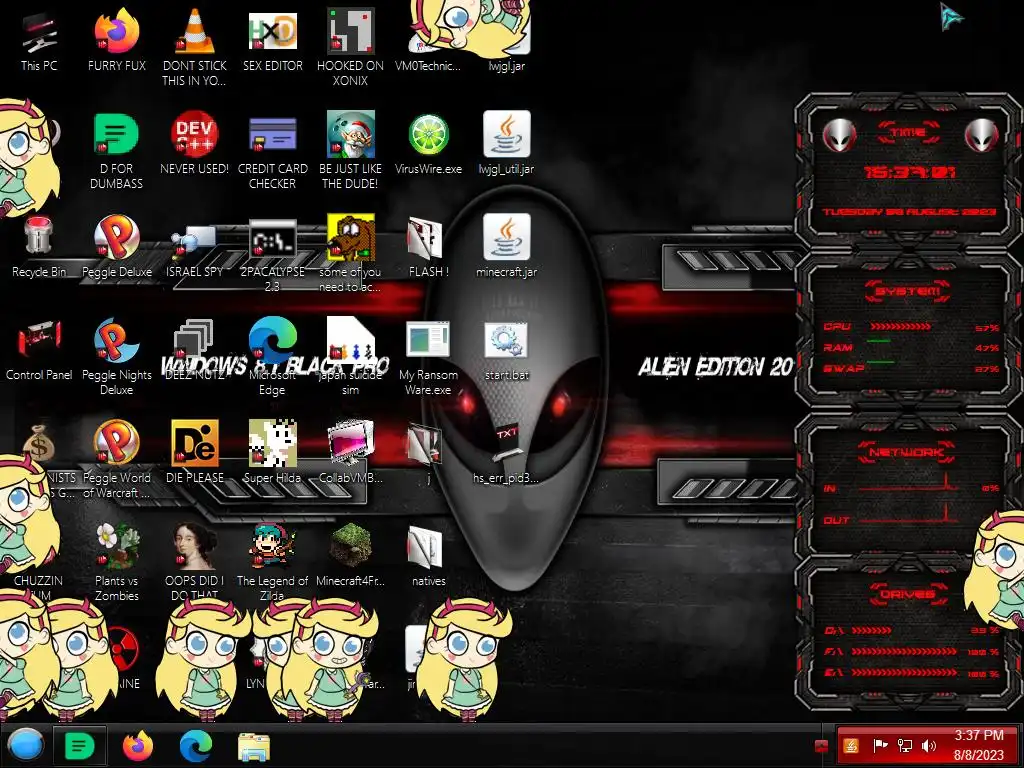Screen dimensions: 1024x768
Task: Open the Java tray icon
Action: 850,745
